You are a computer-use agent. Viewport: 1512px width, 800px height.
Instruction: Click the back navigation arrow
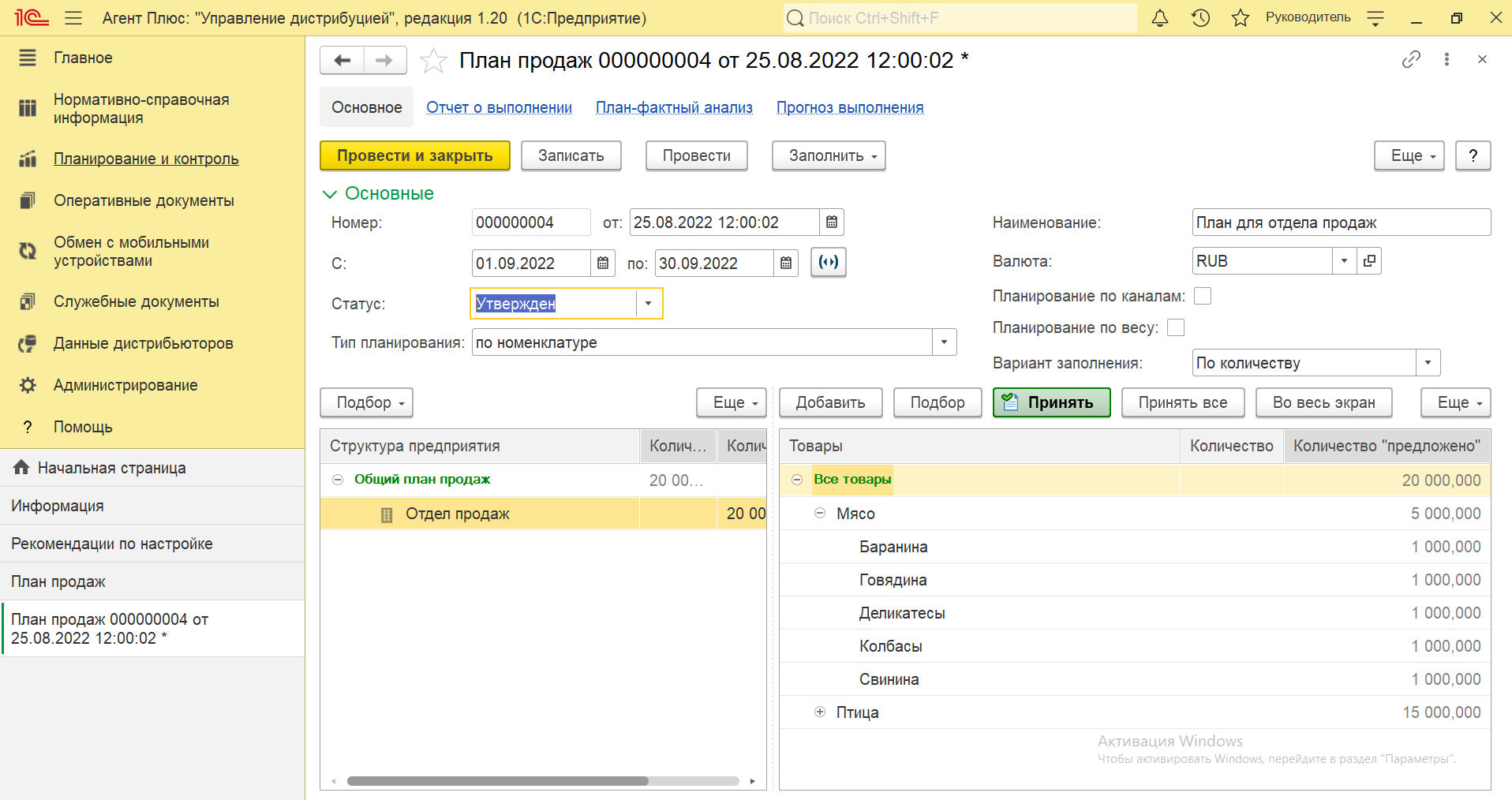click(x=342, y=61)
